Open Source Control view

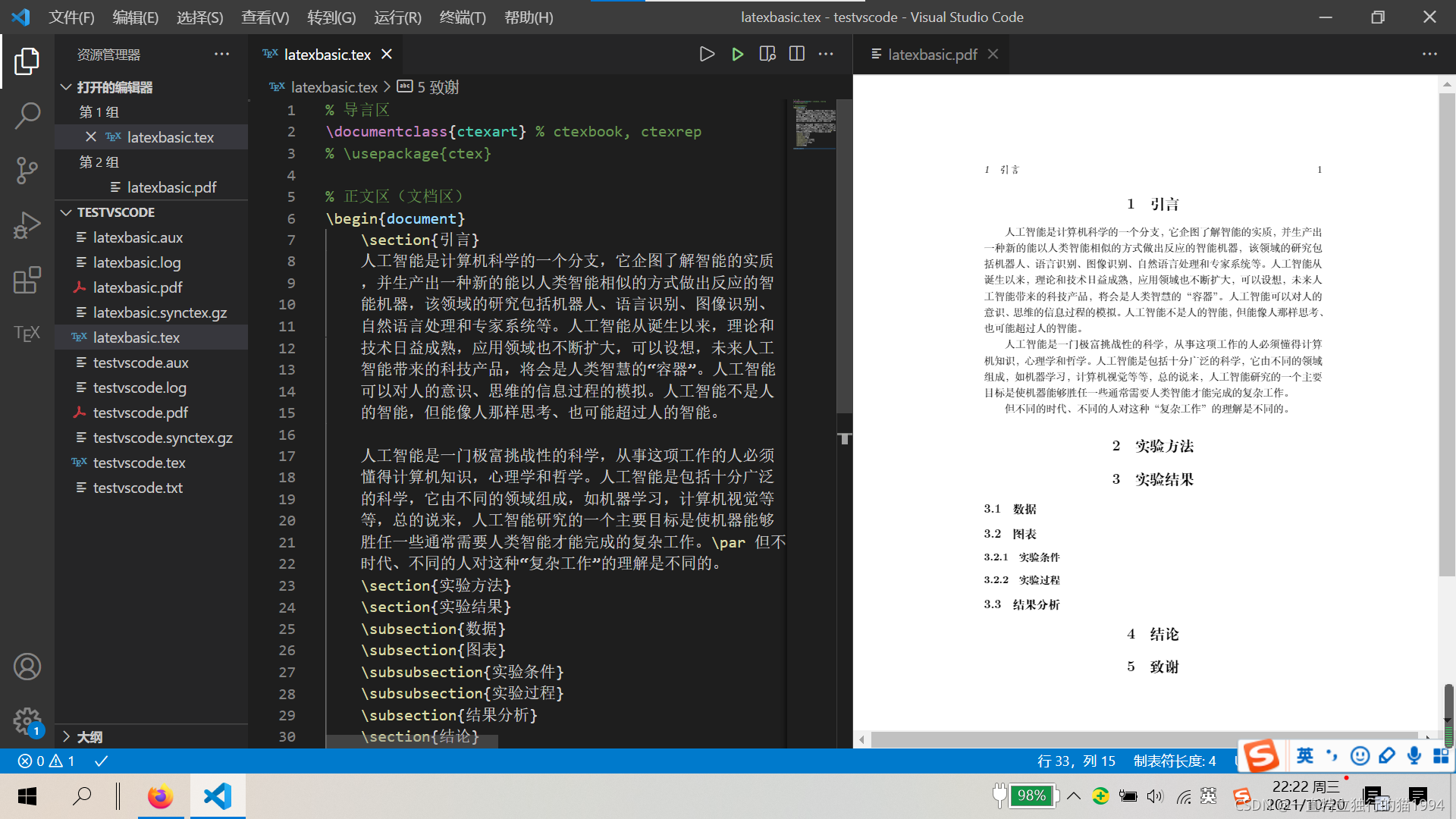(27, 171)
